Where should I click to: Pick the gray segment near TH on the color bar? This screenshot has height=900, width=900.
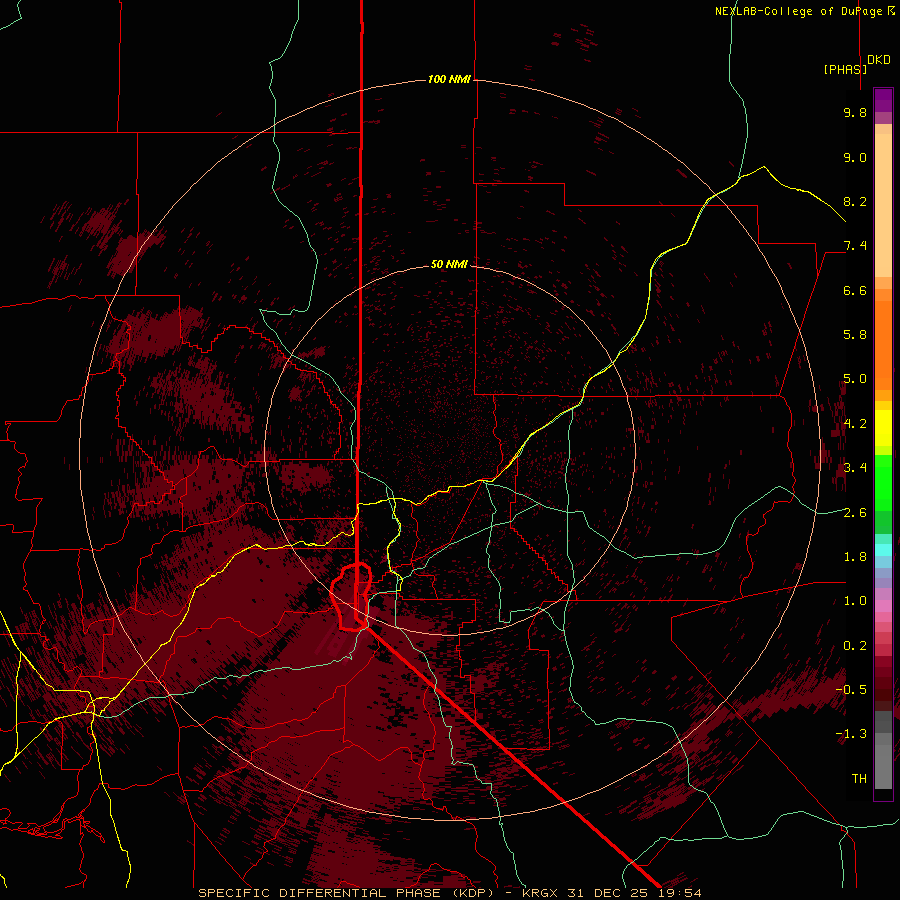(883, 766)
